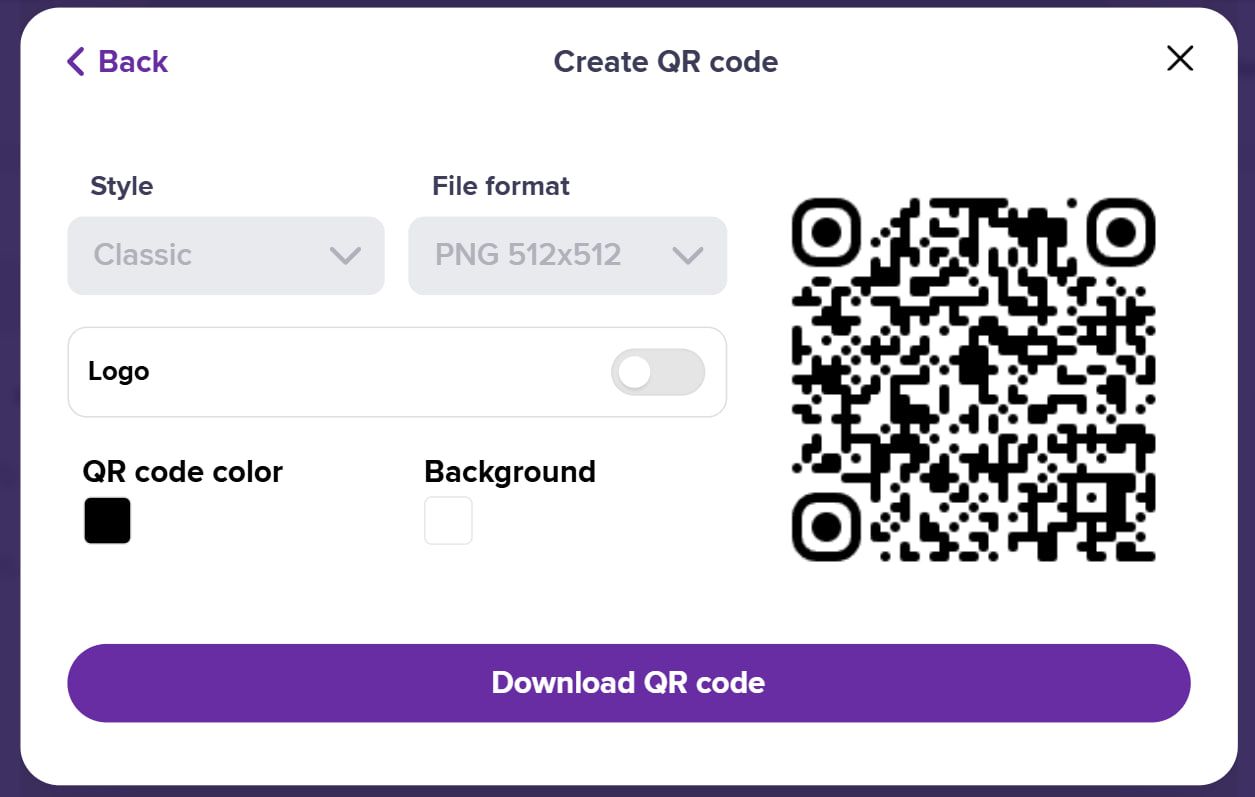1255x797 pixels.
Task: Click the QR code's top-right corner finder square
Action: pos(1121,232)
